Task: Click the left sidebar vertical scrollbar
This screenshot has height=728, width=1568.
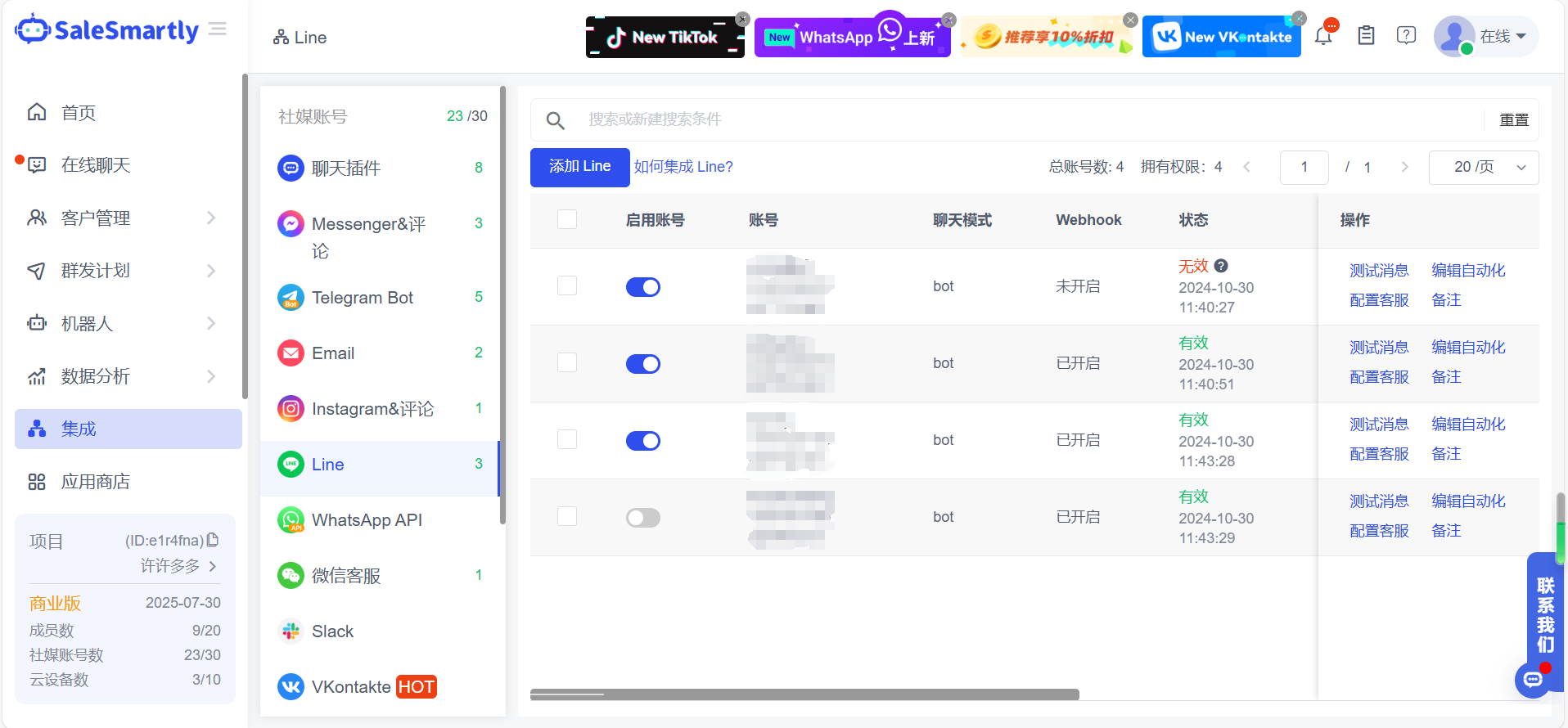Action: [x=245, y=236]
